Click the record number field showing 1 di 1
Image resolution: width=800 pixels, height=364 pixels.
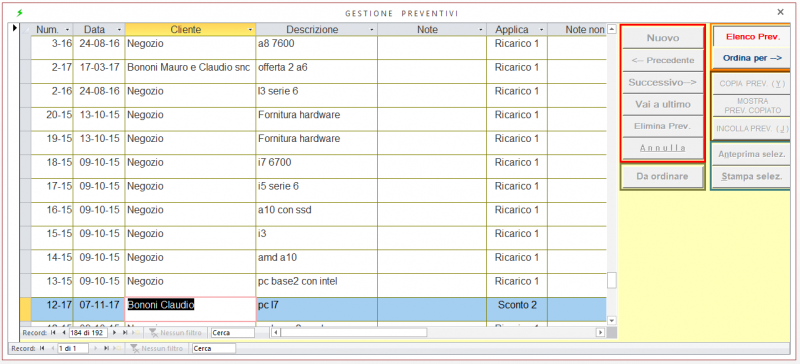pyautogui.click(x=73, y=349)
